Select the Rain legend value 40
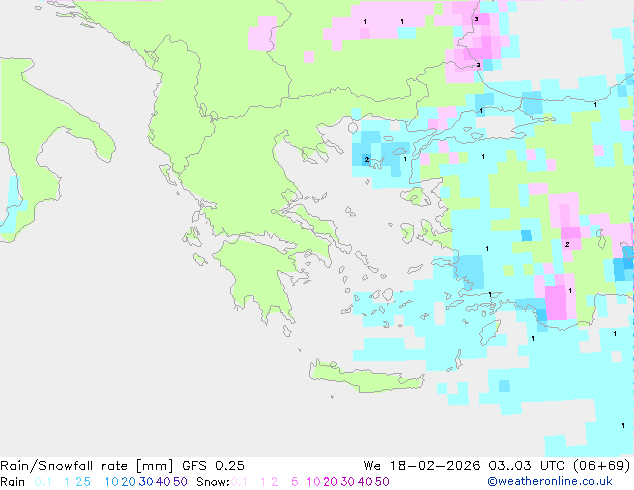634x490 pixels. [163, 482]
